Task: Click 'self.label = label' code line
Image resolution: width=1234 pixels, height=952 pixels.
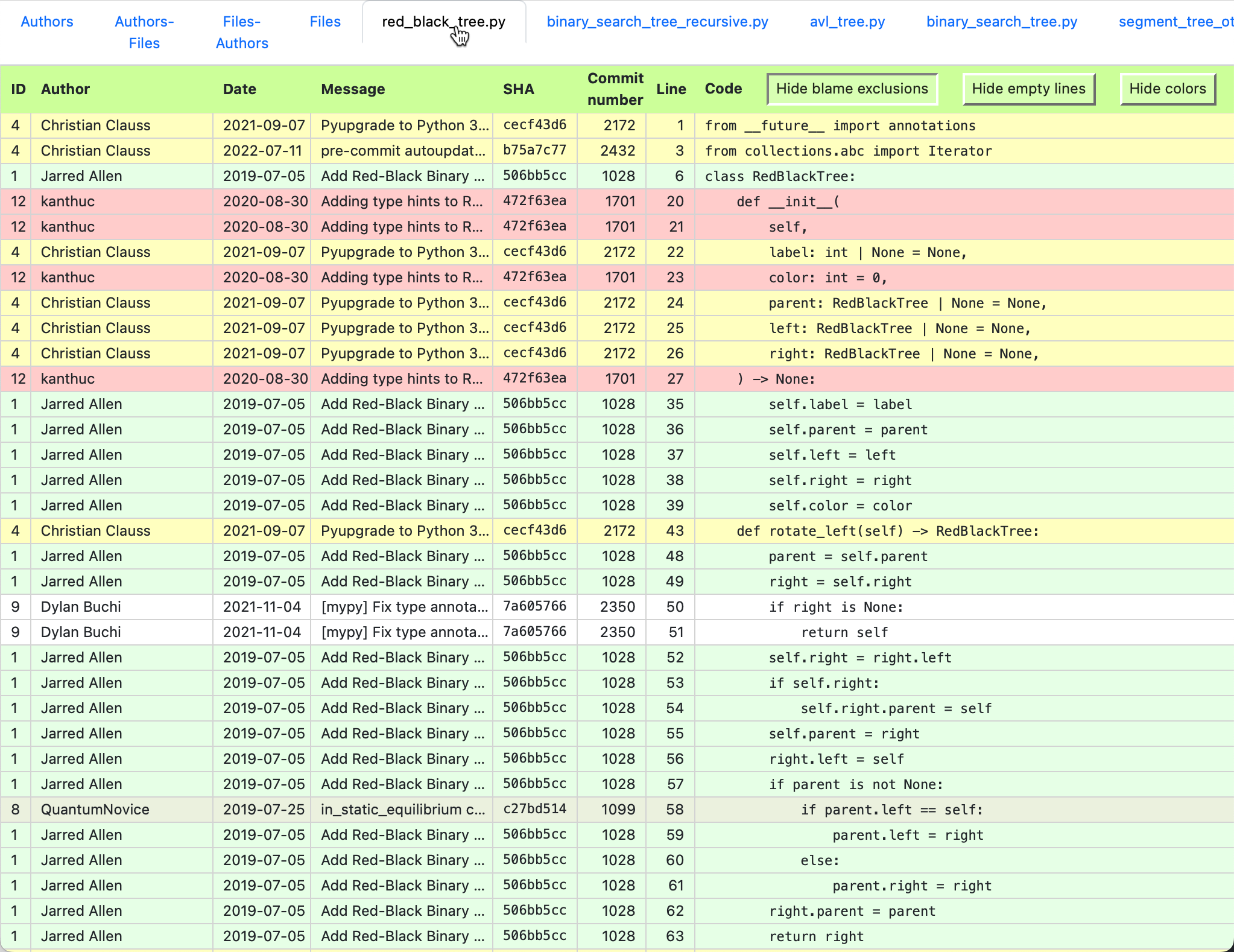Action: pyautogui.click(x=840, y=404)
